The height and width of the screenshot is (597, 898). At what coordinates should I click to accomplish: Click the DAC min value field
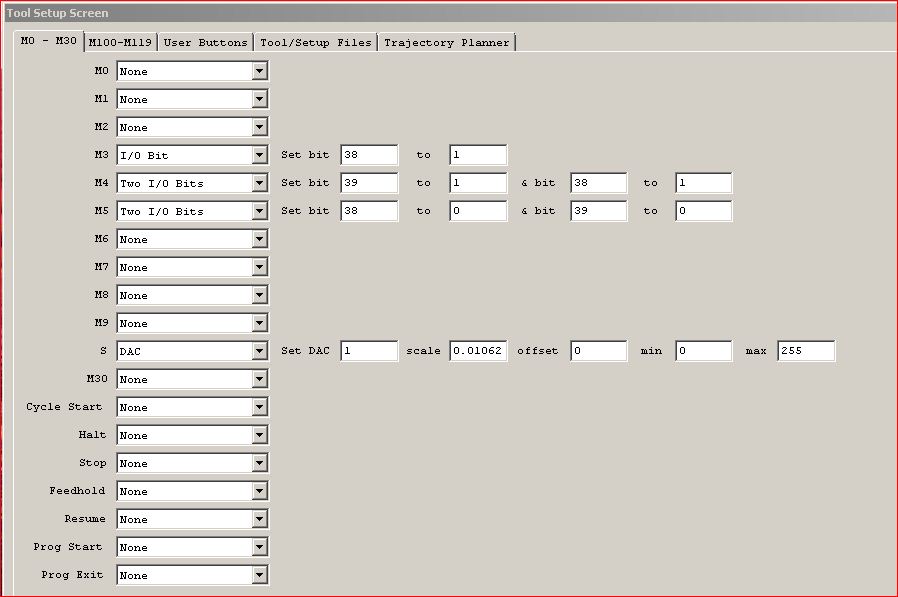click(x=703, y=352)
